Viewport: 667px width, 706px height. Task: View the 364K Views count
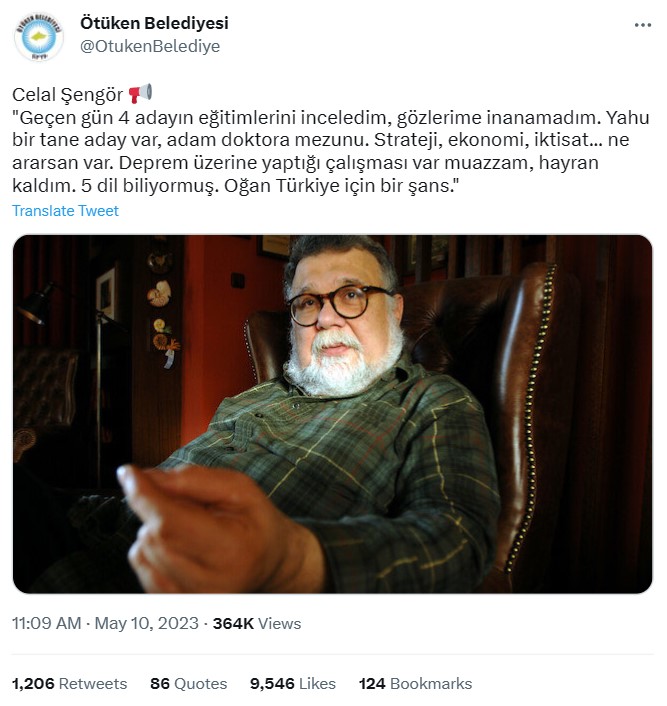click(257, 624)
